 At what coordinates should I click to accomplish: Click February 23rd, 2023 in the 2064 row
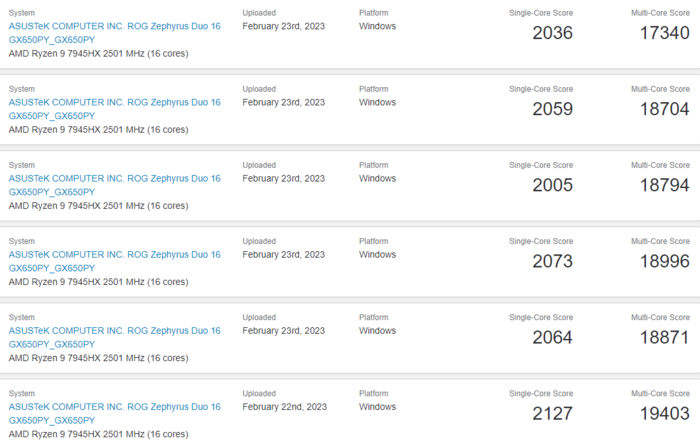pos(283,331)
